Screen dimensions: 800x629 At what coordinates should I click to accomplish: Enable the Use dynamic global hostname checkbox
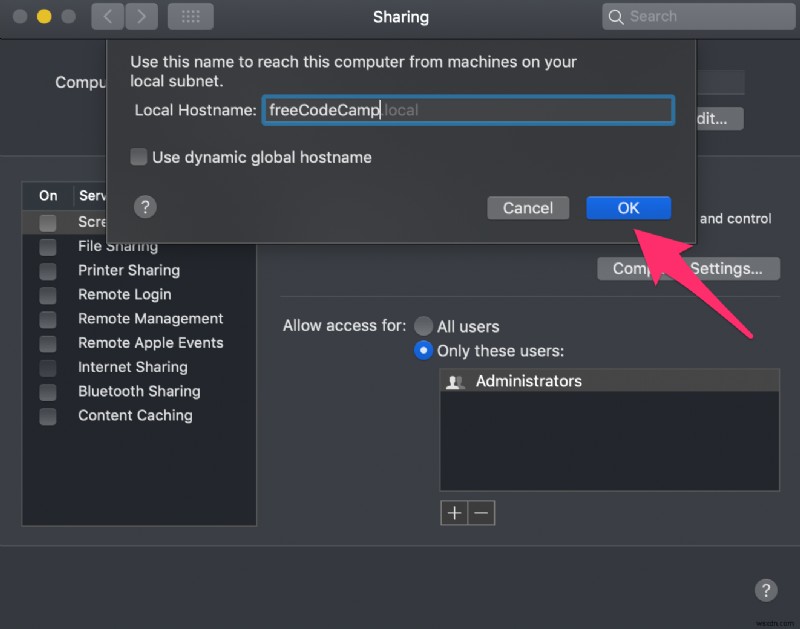click(x=138, y=157)
